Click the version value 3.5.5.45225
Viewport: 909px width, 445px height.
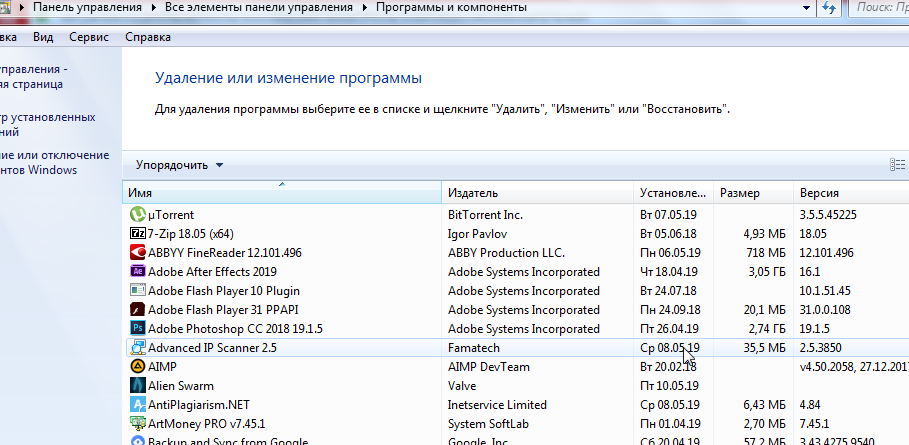coord(828,215)
